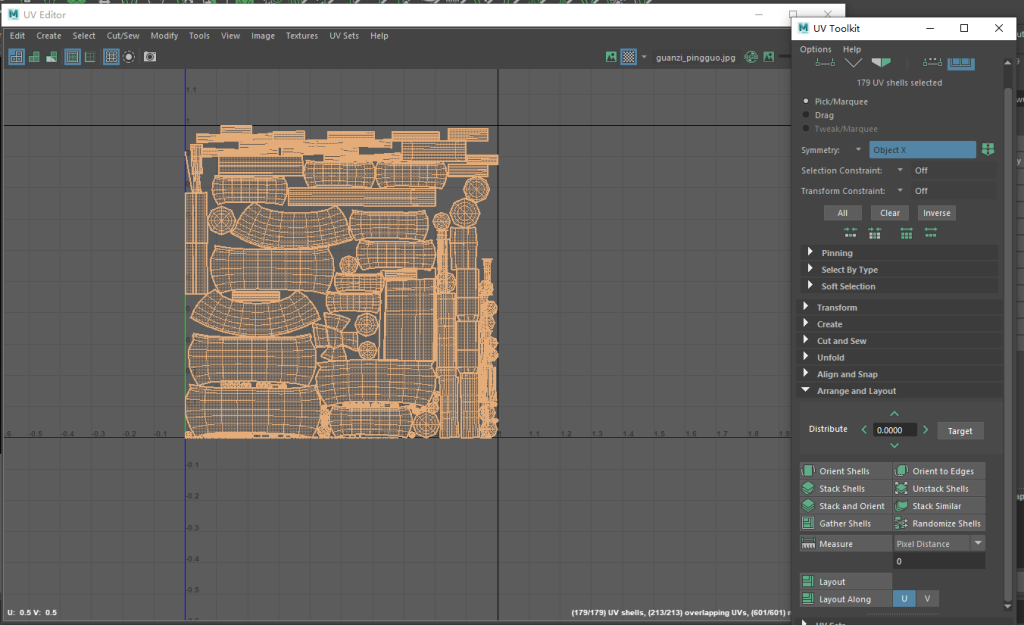Click the second green selection icon under All

(x=874, y=232)
